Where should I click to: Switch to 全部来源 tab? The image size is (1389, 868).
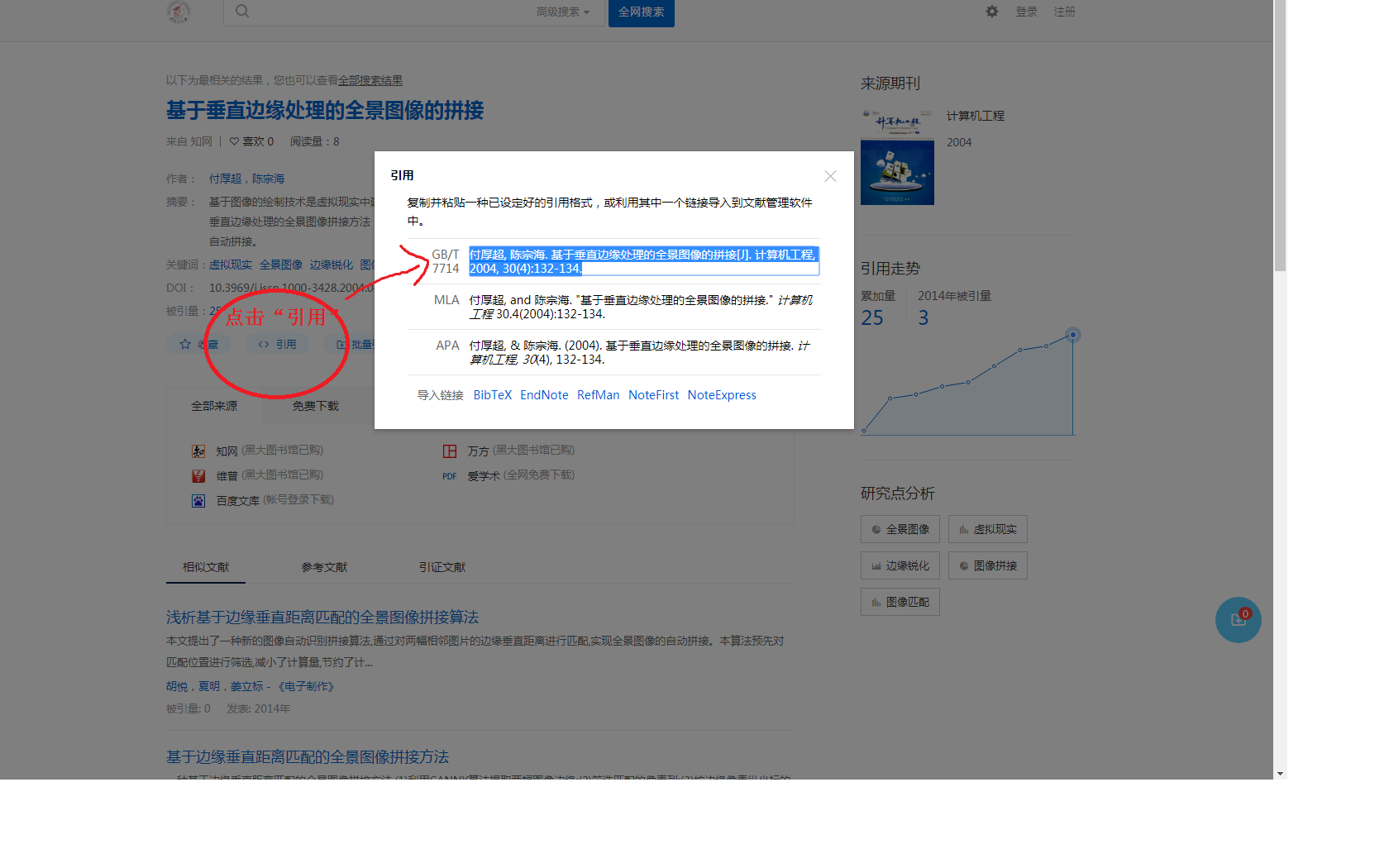click(214, 406)
